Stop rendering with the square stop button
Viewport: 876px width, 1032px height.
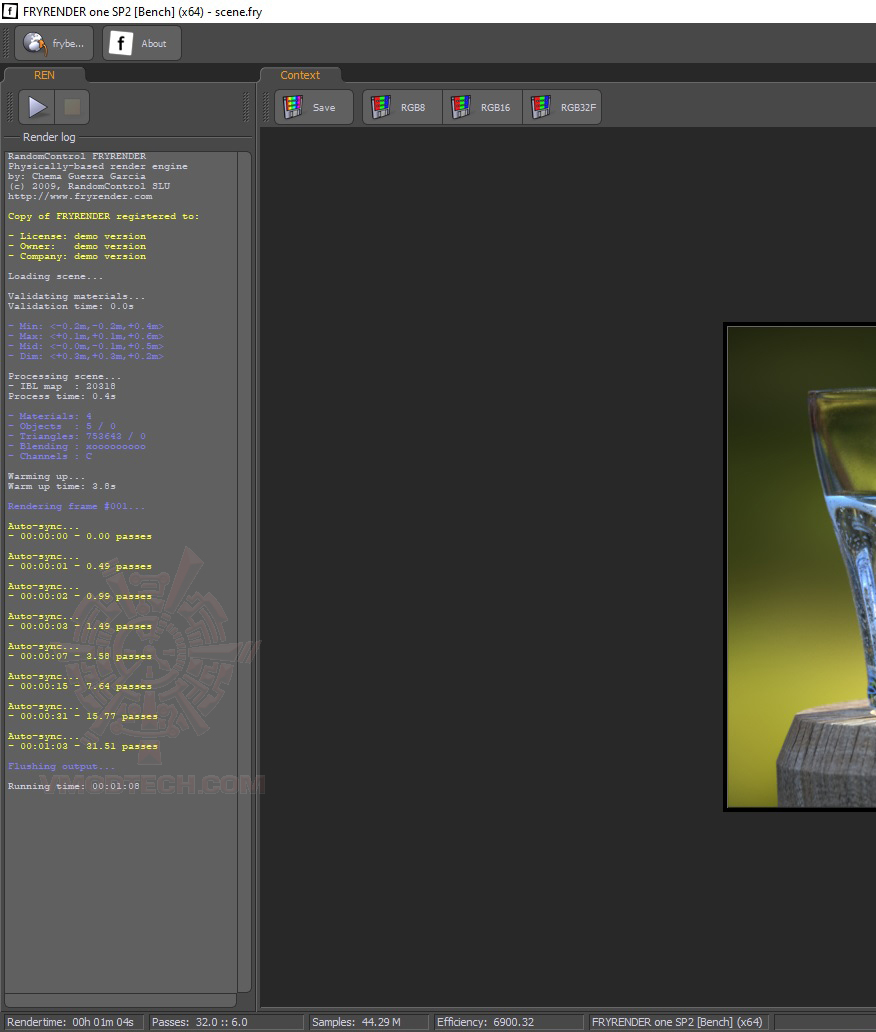click(x=72, y=107)
